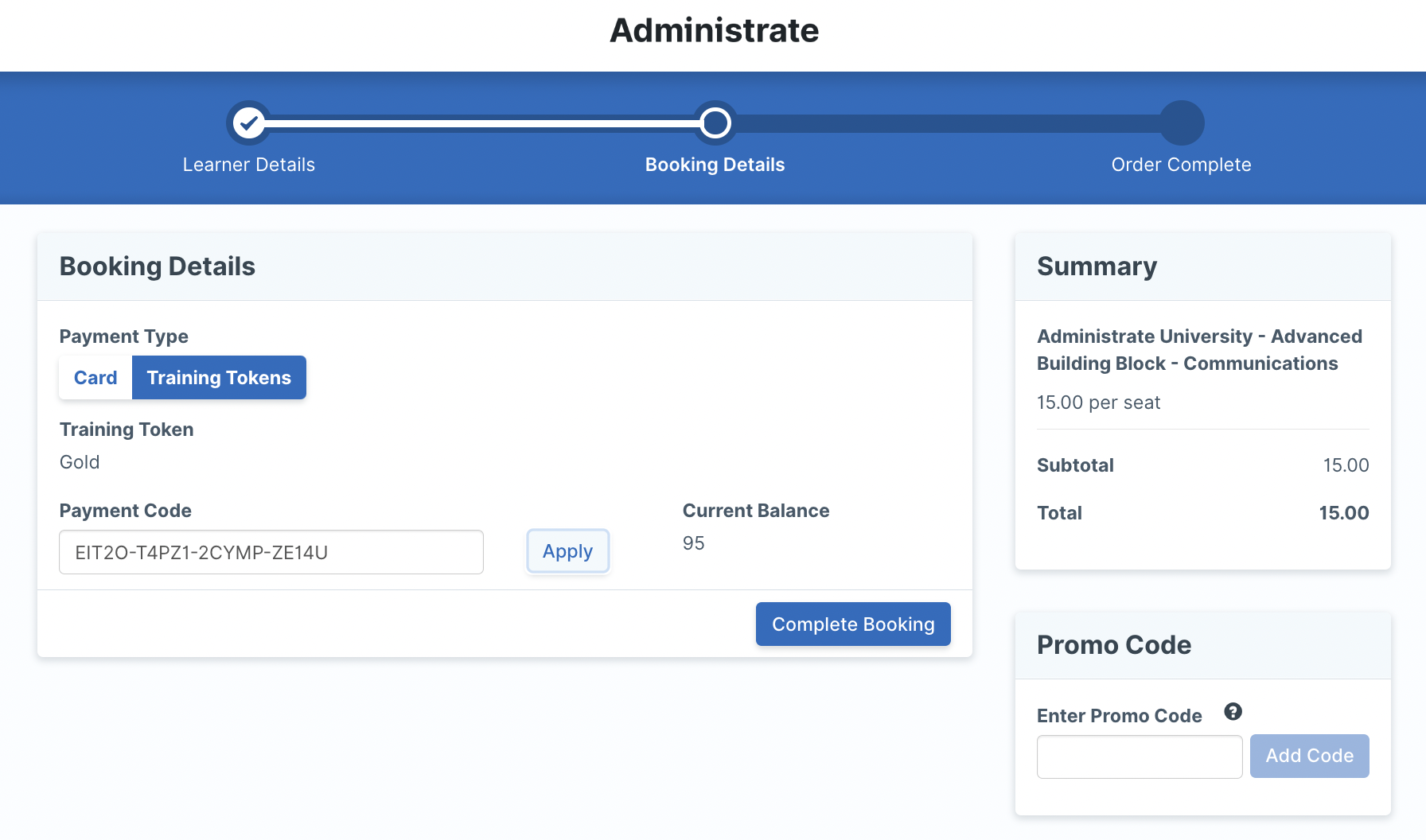Viewport: 1426px width, 840px height.
Task: Click the Administrate page title
Action: click(714, 30)
